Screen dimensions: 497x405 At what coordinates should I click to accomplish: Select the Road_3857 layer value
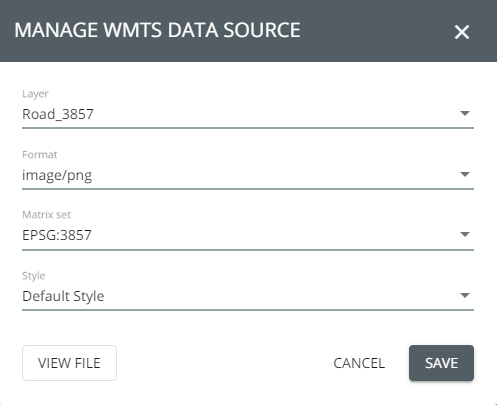[58, 114]
